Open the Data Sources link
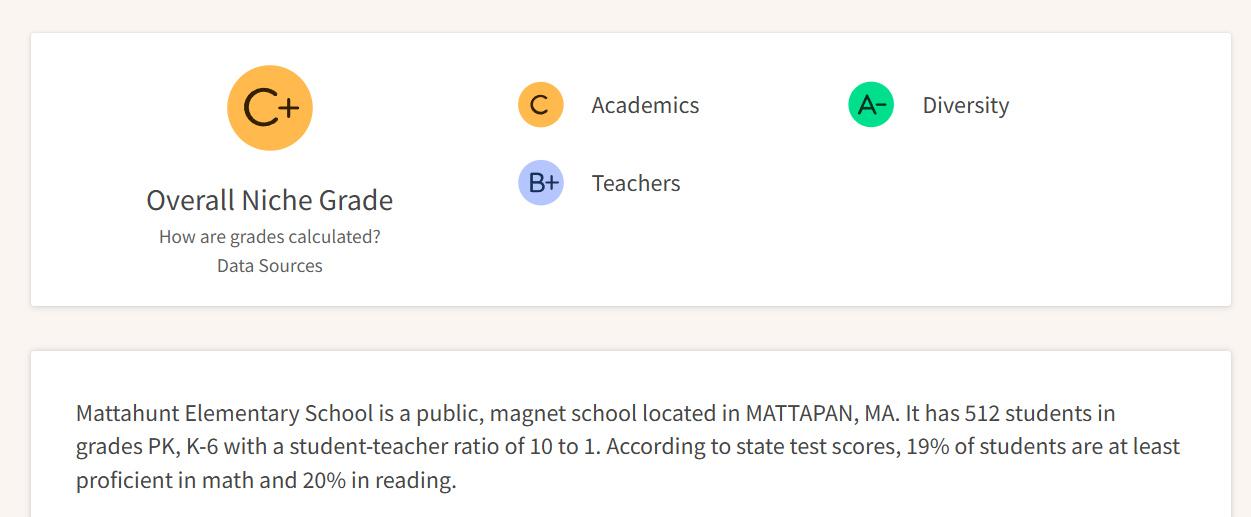This screenshot has height=517, width=1251. 270,266
